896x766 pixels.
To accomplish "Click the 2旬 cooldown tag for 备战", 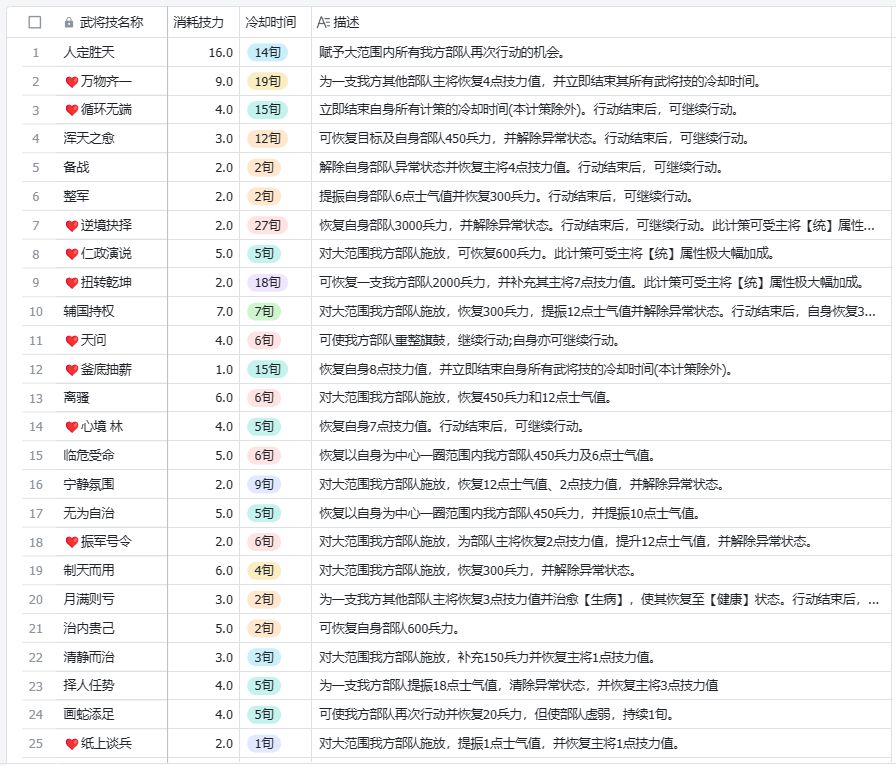I will coord(264,167).
